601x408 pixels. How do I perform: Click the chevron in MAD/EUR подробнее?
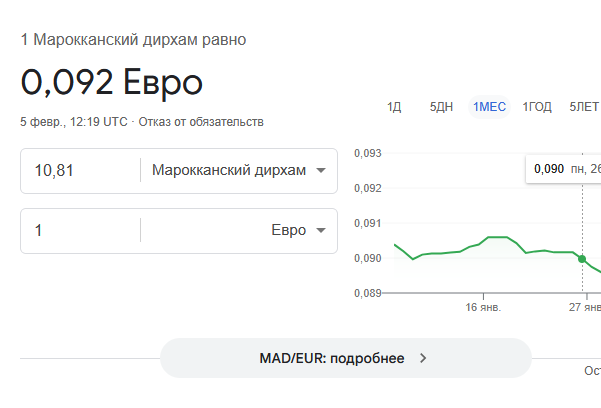tap(423, 358)
